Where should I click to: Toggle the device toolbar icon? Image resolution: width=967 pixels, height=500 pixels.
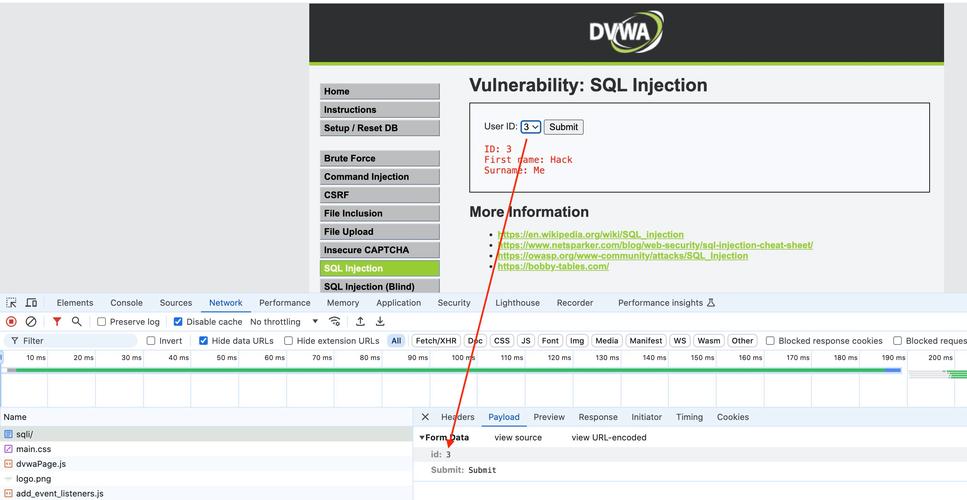[x=31, y=303]
